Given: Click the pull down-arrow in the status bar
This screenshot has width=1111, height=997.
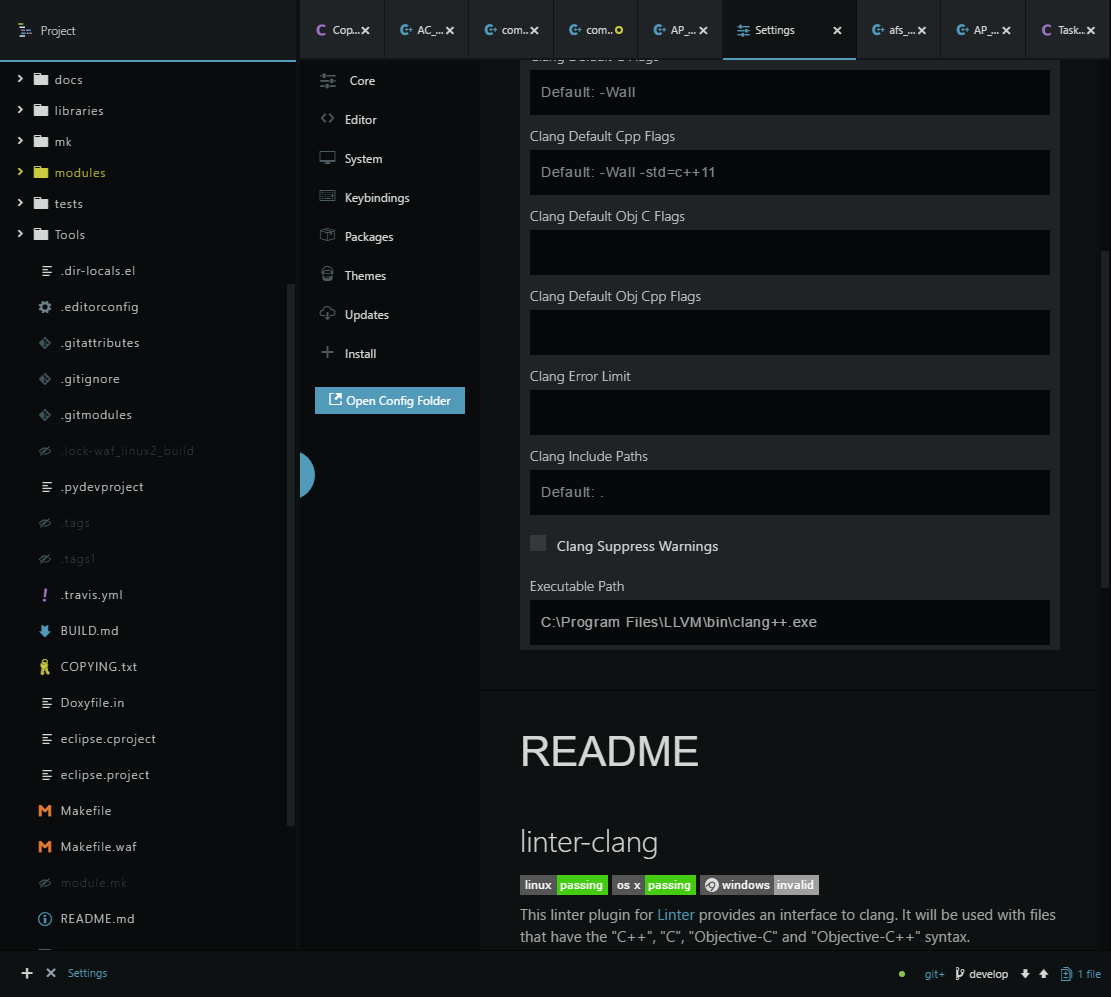Looking at the screenshot, I should (1024, 973).
